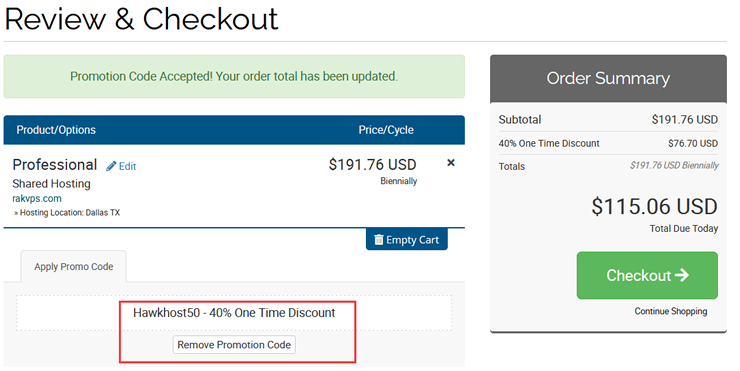Click the Price/Cycle column header

[386, 130]
